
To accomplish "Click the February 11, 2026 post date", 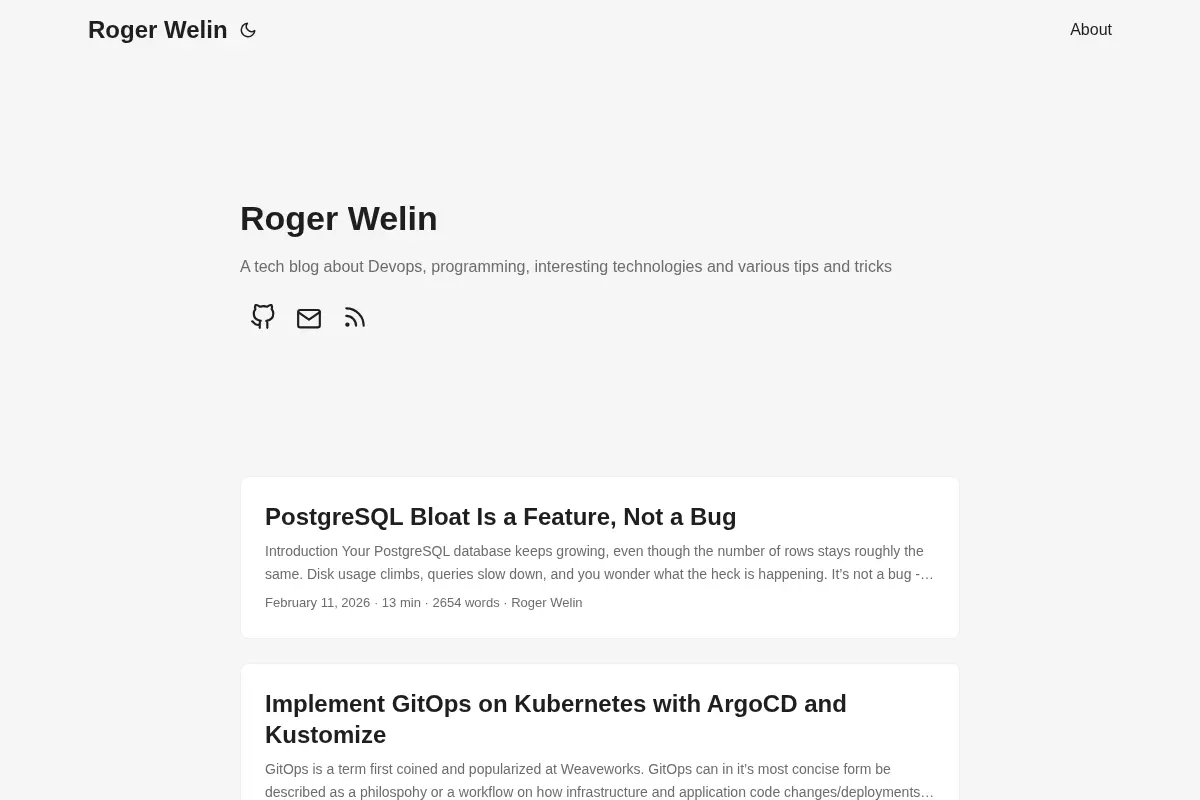I will coord(317,603).
